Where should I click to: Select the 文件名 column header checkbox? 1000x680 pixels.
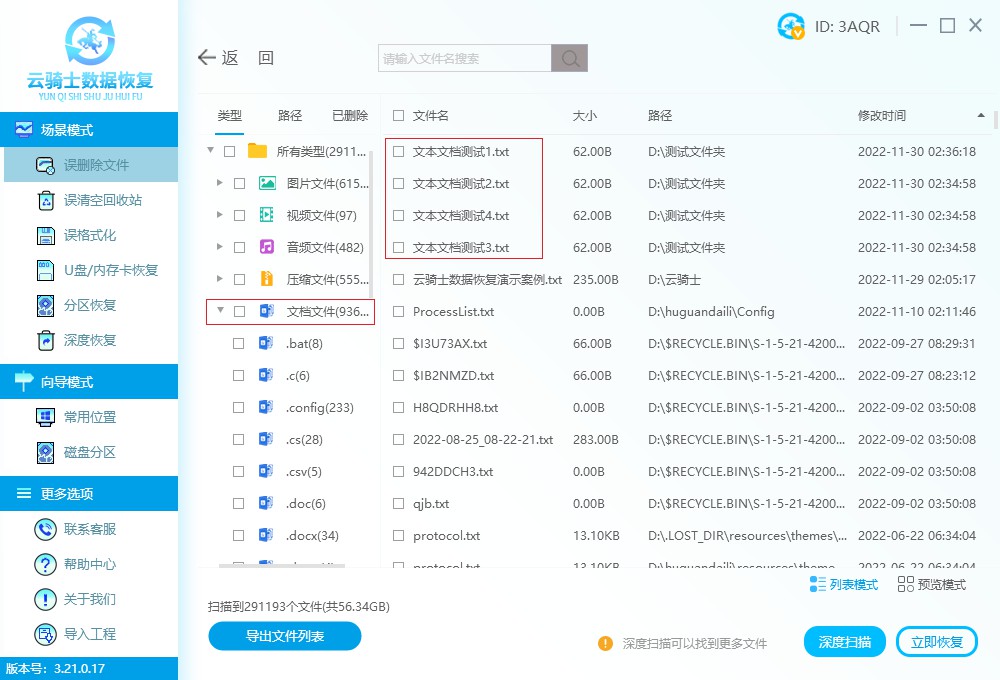click(397, 115)
